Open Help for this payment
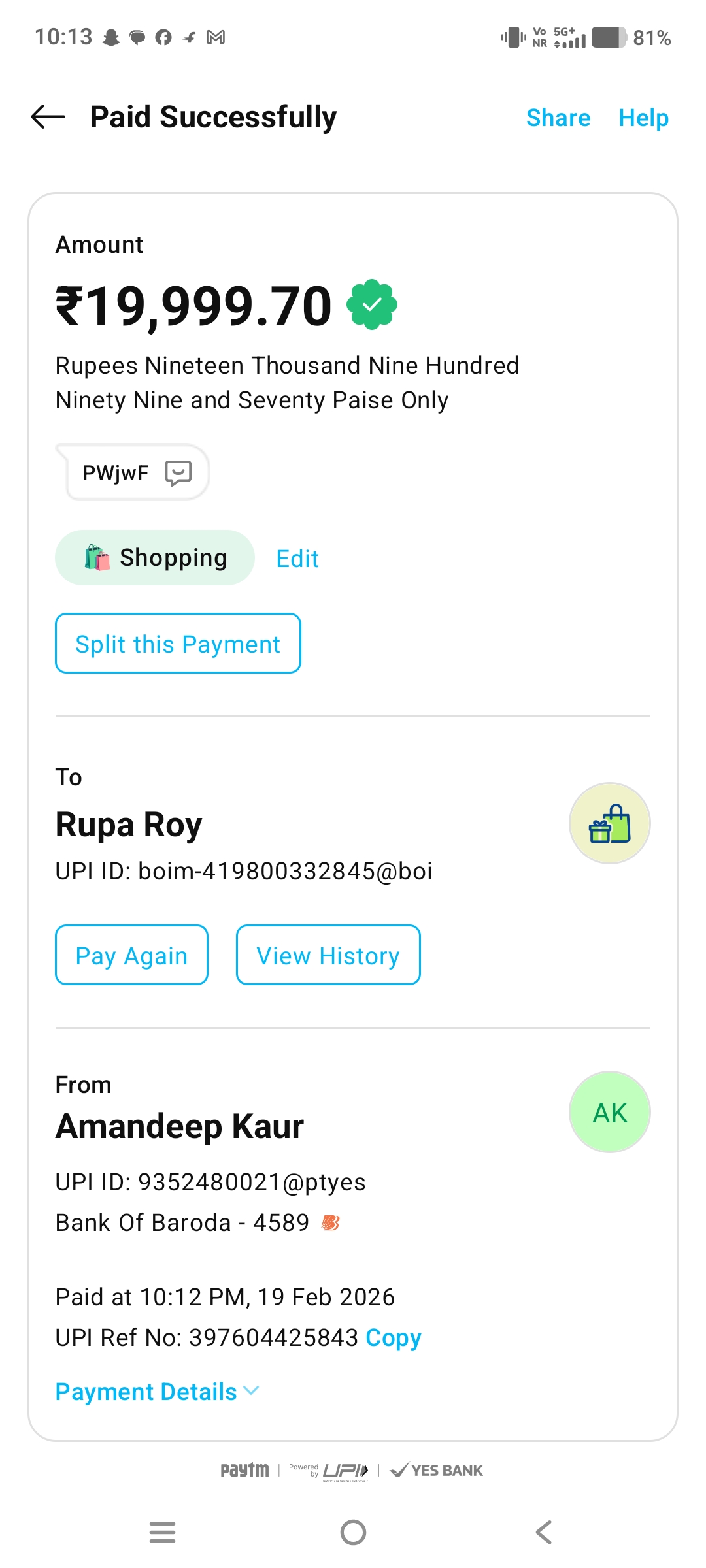This screenshot has width=706, height=1568. (643, 118)
